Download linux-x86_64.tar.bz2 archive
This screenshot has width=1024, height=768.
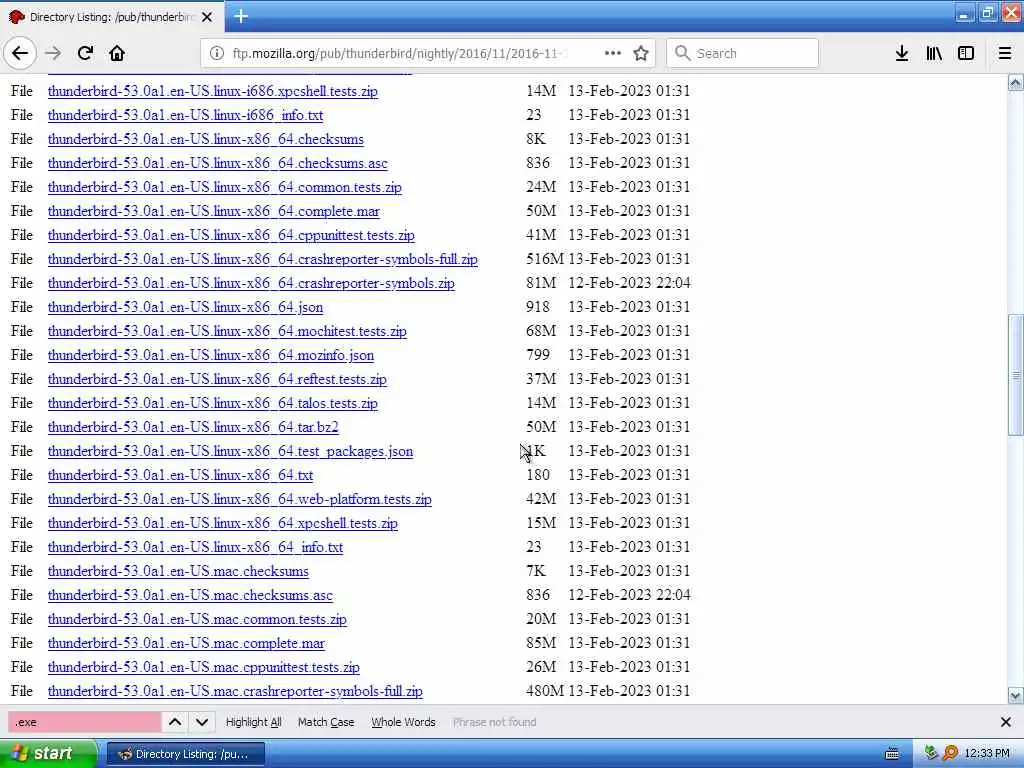click(193, 427)
